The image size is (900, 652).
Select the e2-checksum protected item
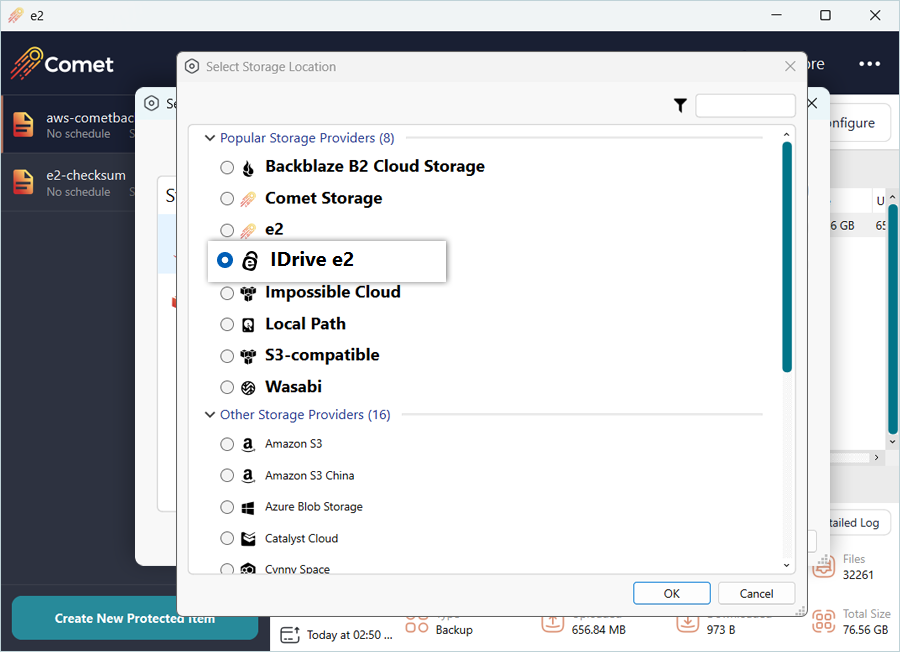pos(69,183)
